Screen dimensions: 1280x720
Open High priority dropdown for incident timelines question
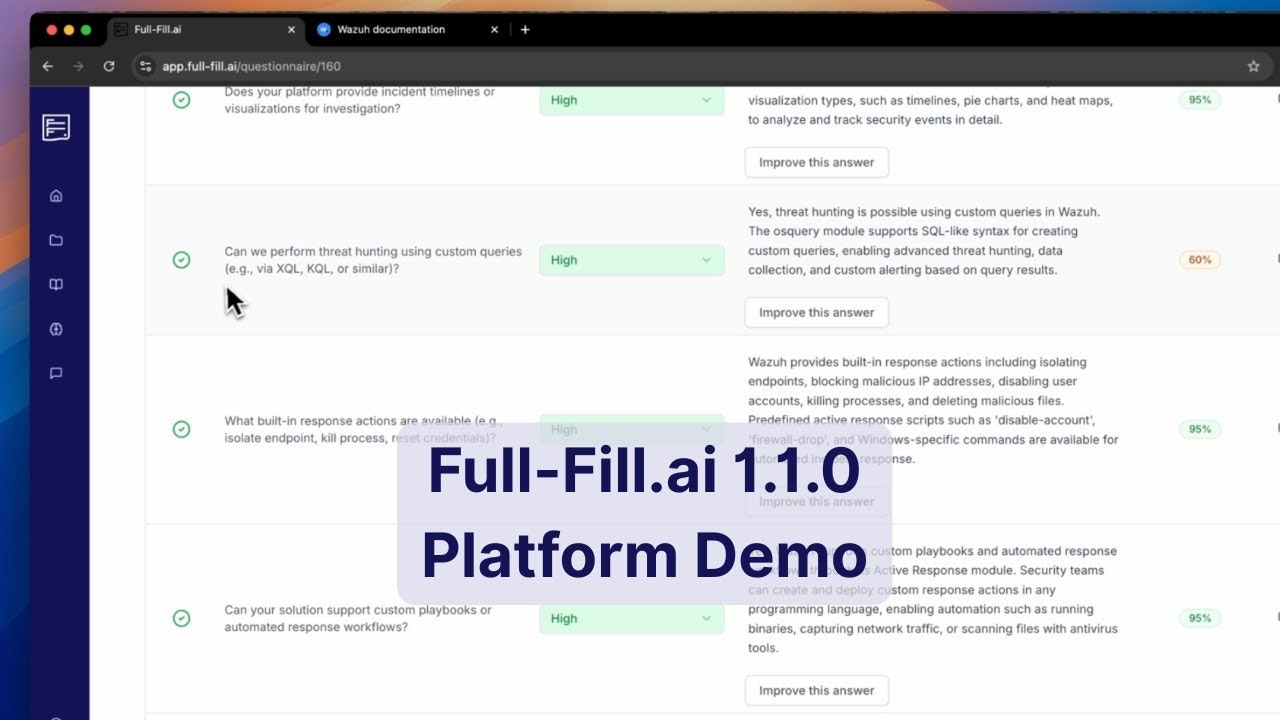tap(631, 100)
